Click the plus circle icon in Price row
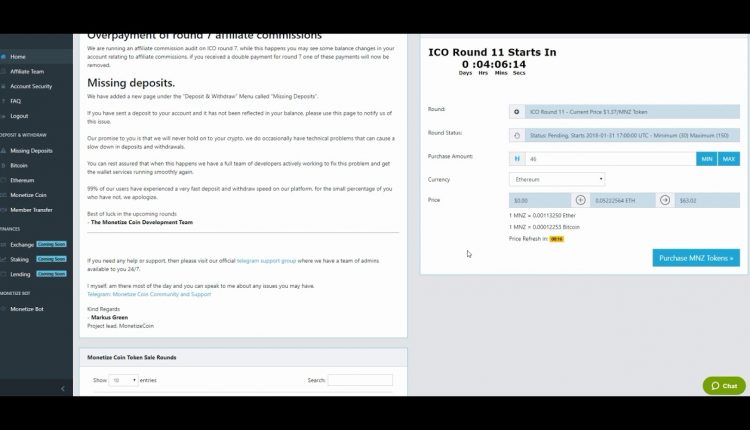This screenshot has height=430, width=750. point(580,200)
